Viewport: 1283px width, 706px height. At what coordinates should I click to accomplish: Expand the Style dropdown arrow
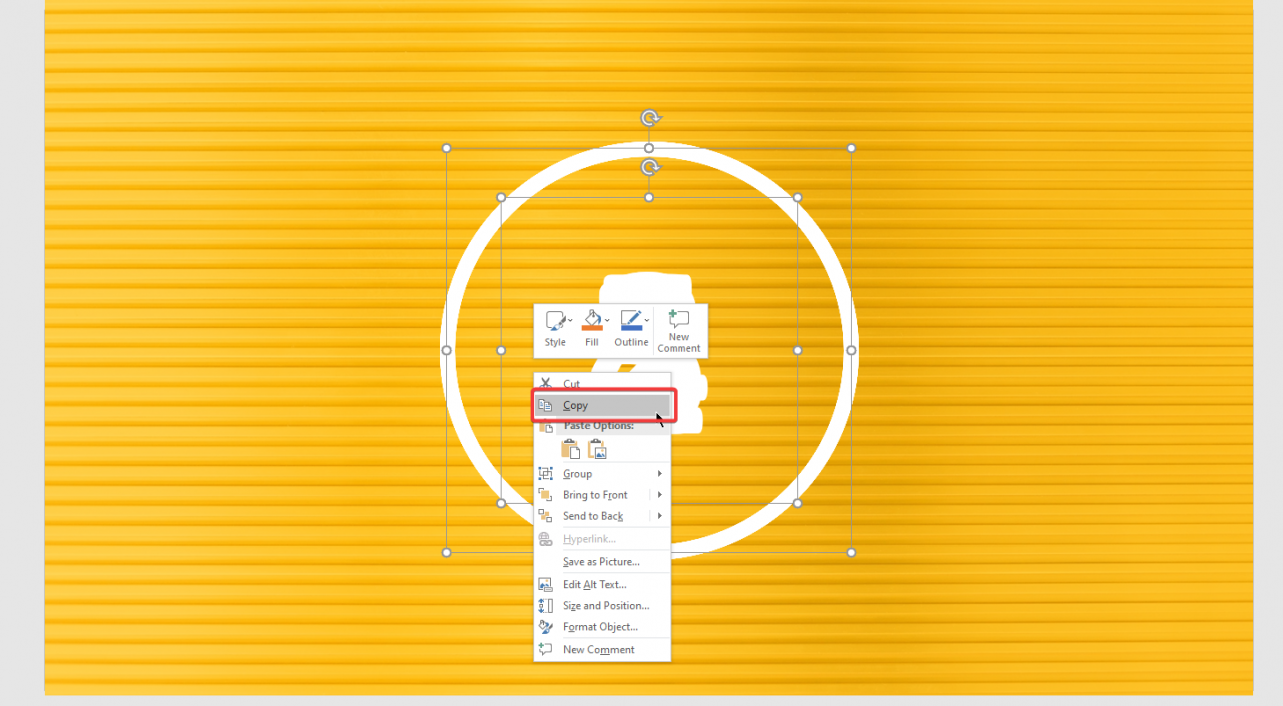pos(571,320)
